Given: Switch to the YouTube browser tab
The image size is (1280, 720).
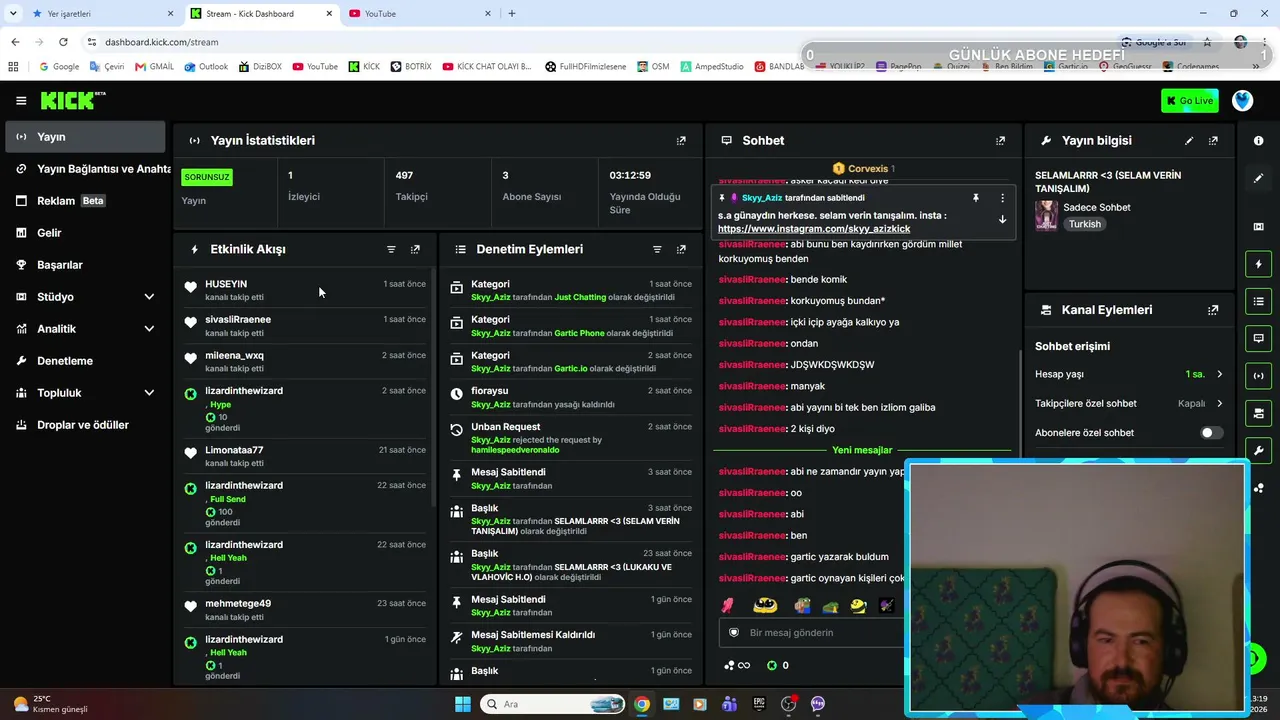Looking at the screenshot, I should click(x=420, y=14).
